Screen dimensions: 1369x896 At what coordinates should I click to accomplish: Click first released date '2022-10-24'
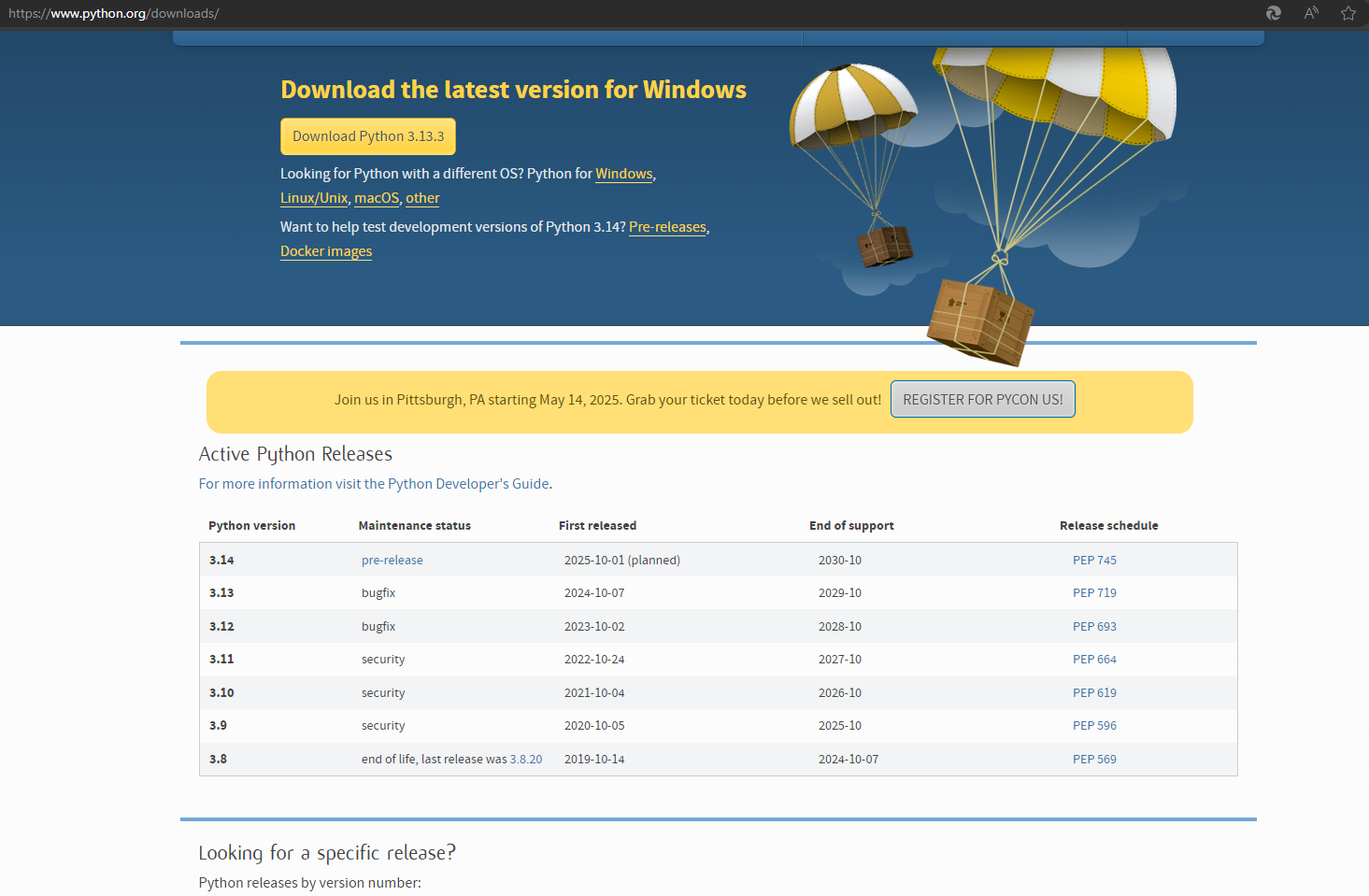pyautogui.click(x=594, y=660)
